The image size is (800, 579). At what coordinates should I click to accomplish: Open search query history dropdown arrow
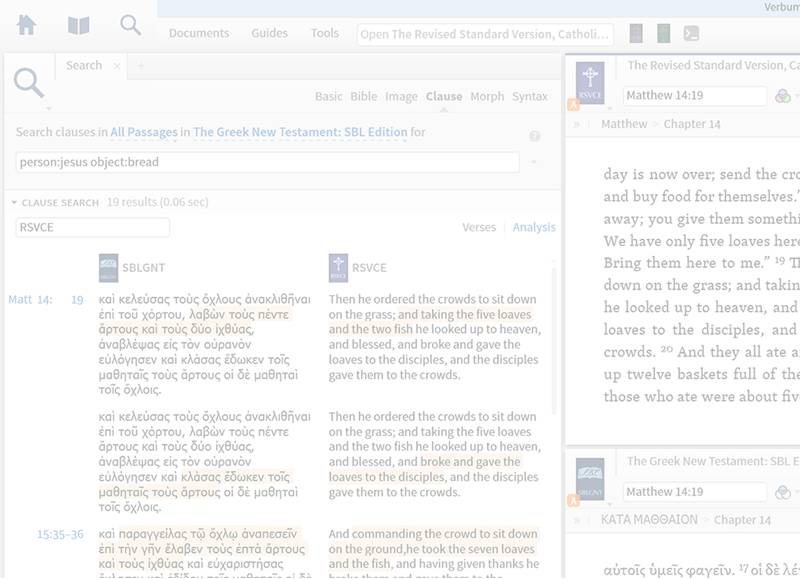(x=534, y=162)
